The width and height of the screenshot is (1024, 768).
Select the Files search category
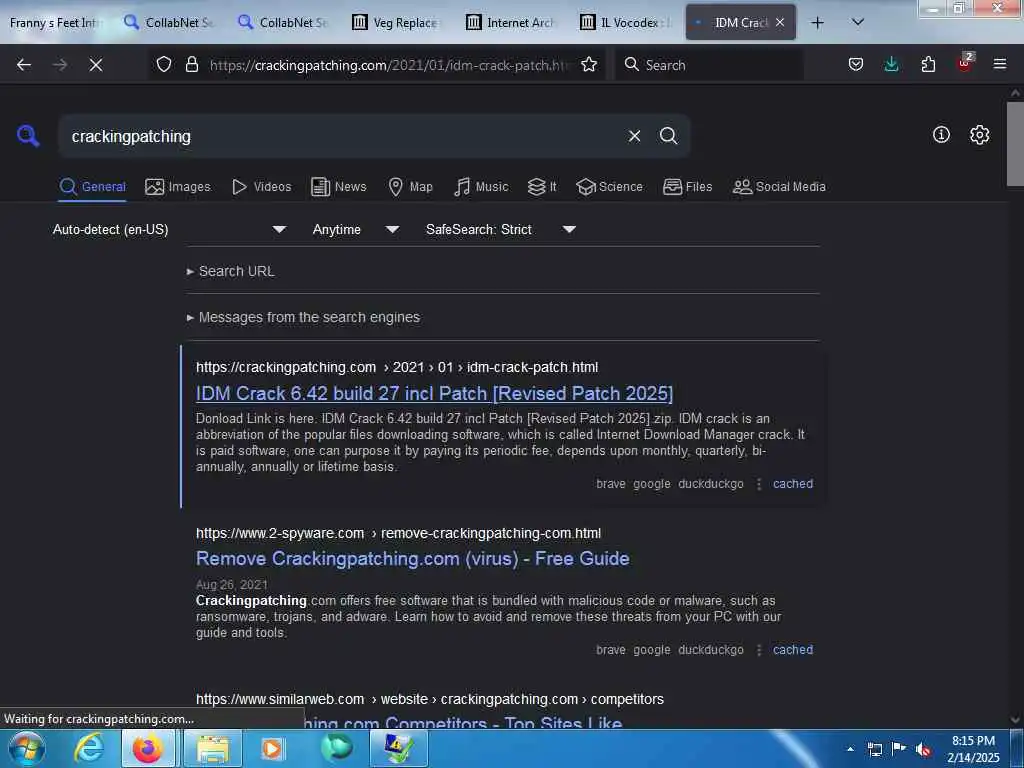(x=687, y=187)
